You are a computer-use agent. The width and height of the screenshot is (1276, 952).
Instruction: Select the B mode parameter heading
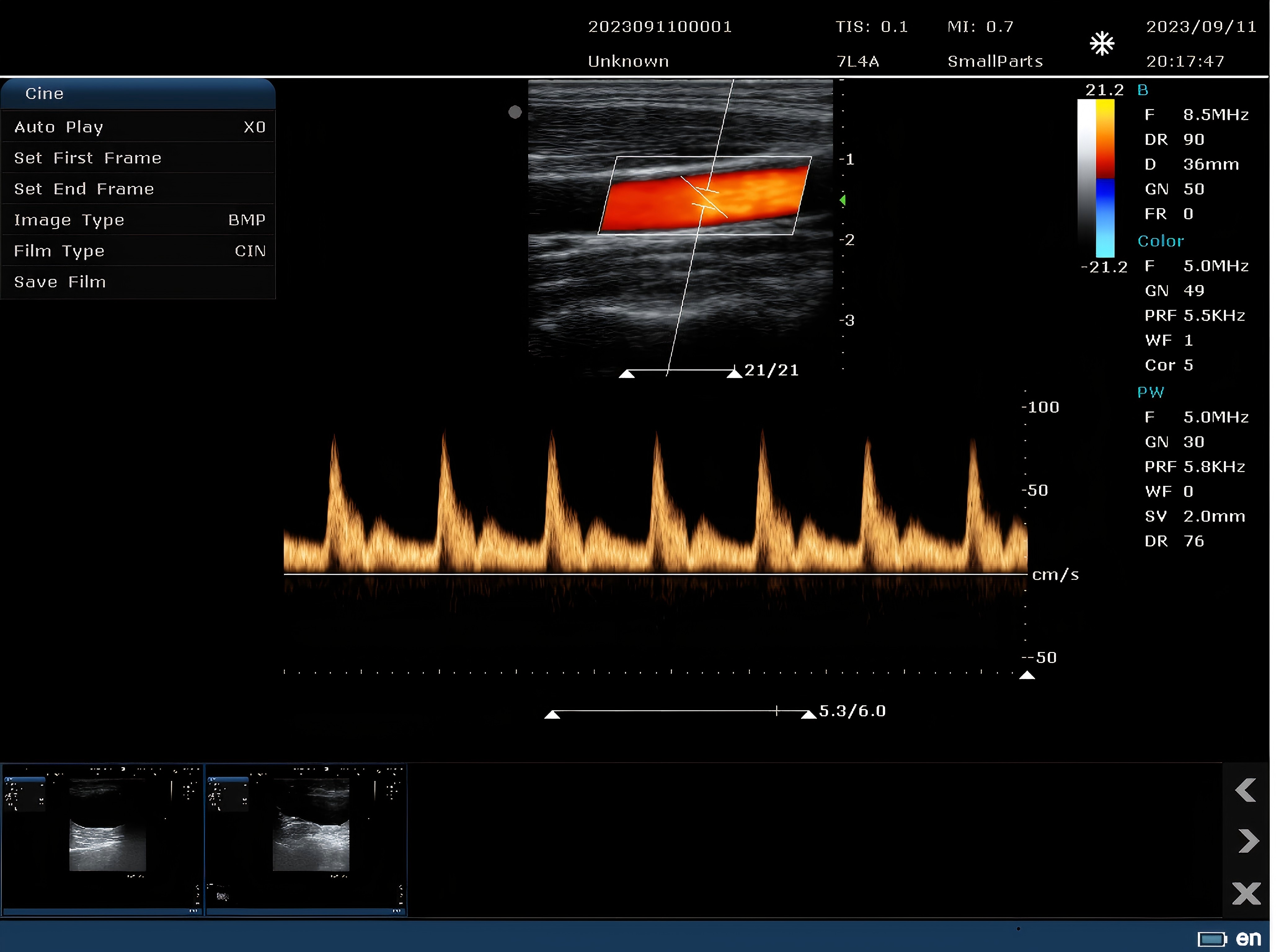[1142, 90]
